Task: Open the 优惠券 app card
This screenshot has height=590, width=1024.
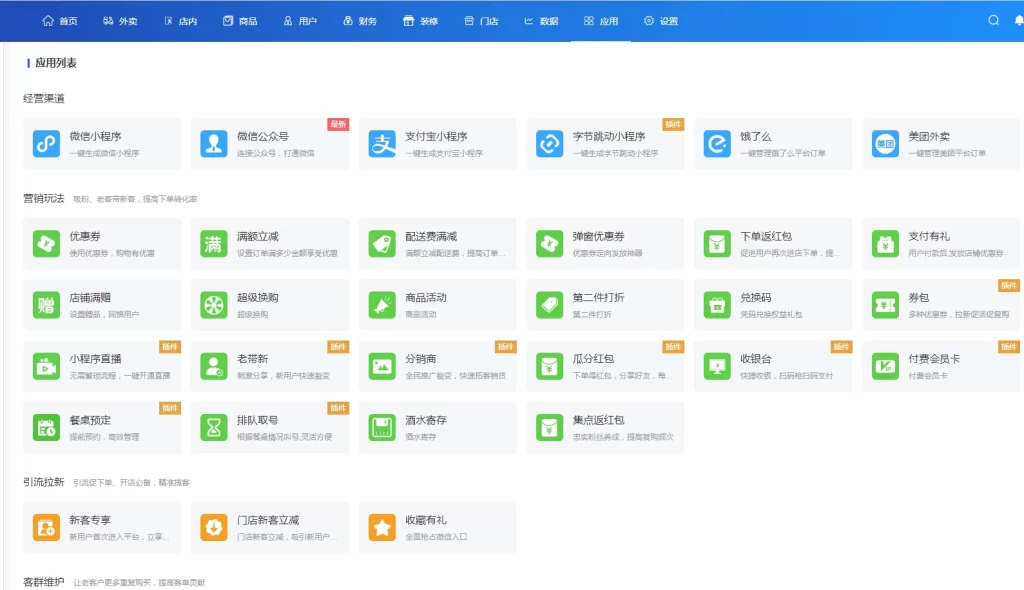Action: (102, 244)
